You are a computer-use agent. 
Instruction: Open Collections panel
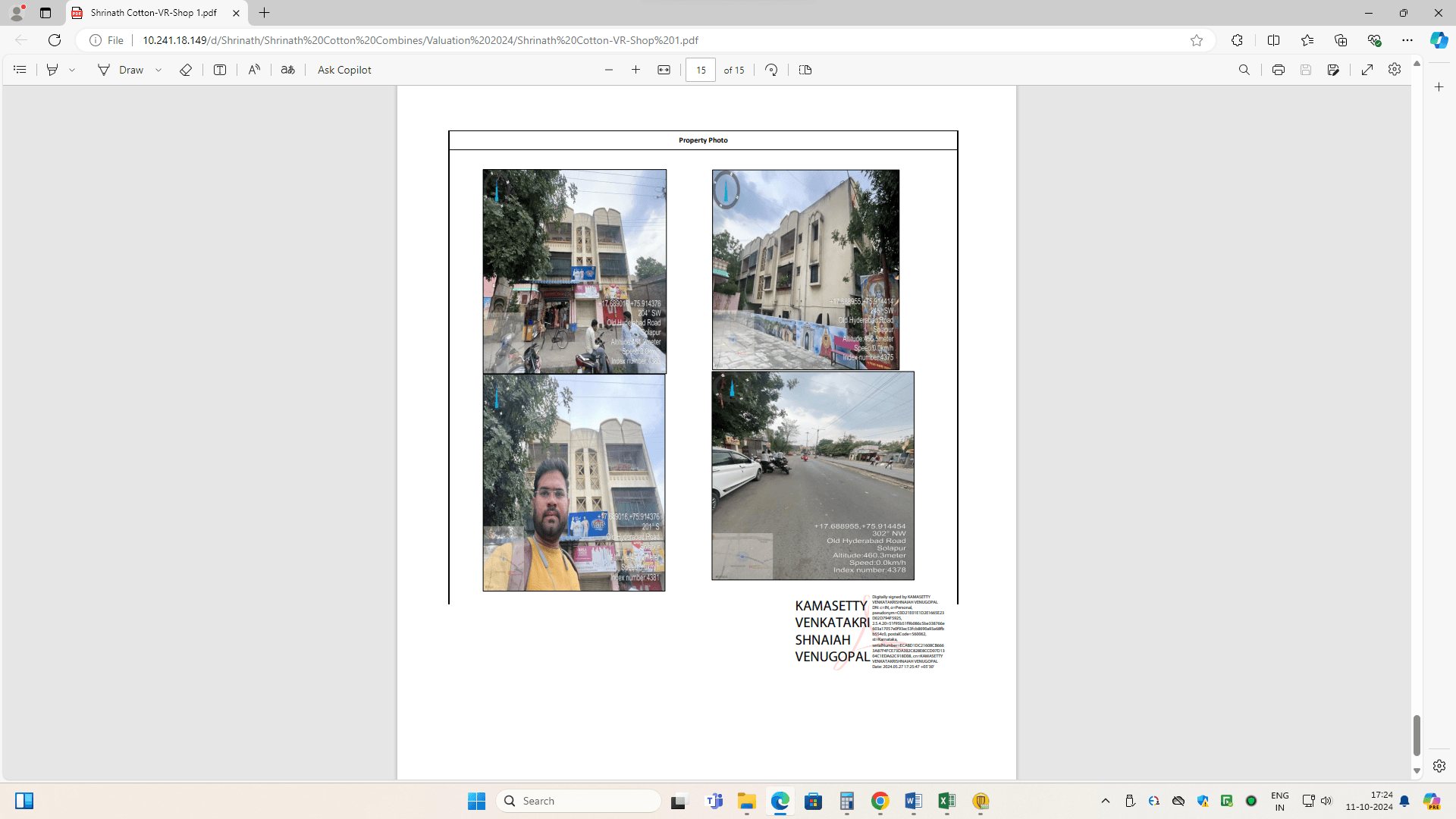coord(1341,40)
